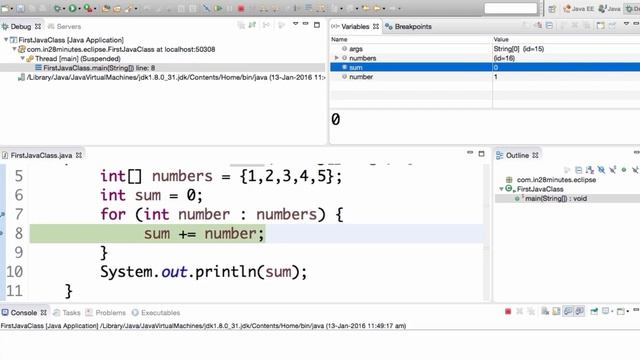Click the Step Into icon in toolbar
Screen dimensions: 640x360
click(263, 9)
